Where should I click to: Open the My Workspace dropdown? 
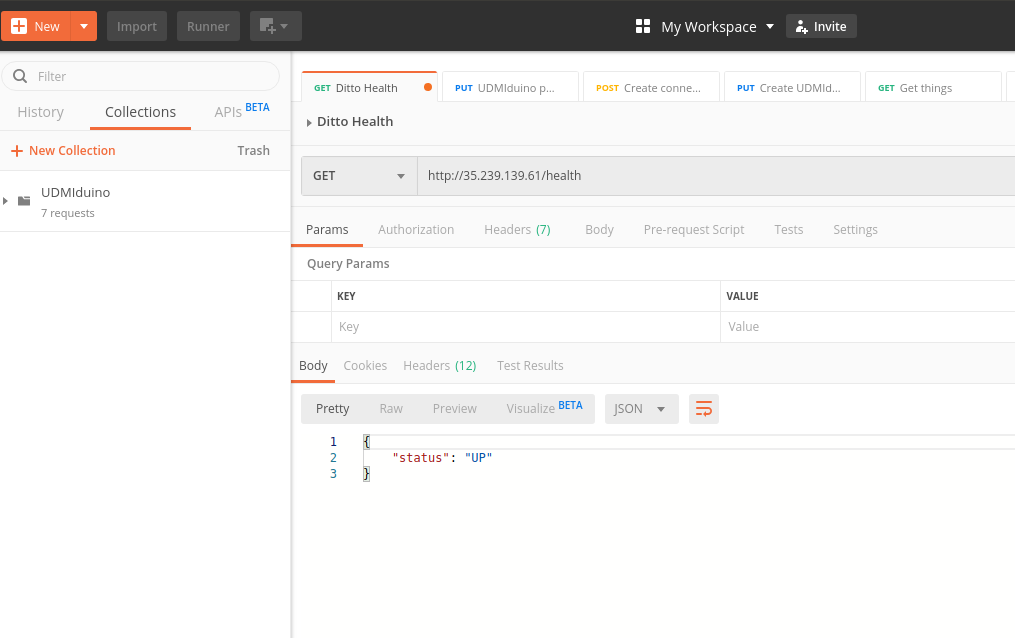point(717,27)
